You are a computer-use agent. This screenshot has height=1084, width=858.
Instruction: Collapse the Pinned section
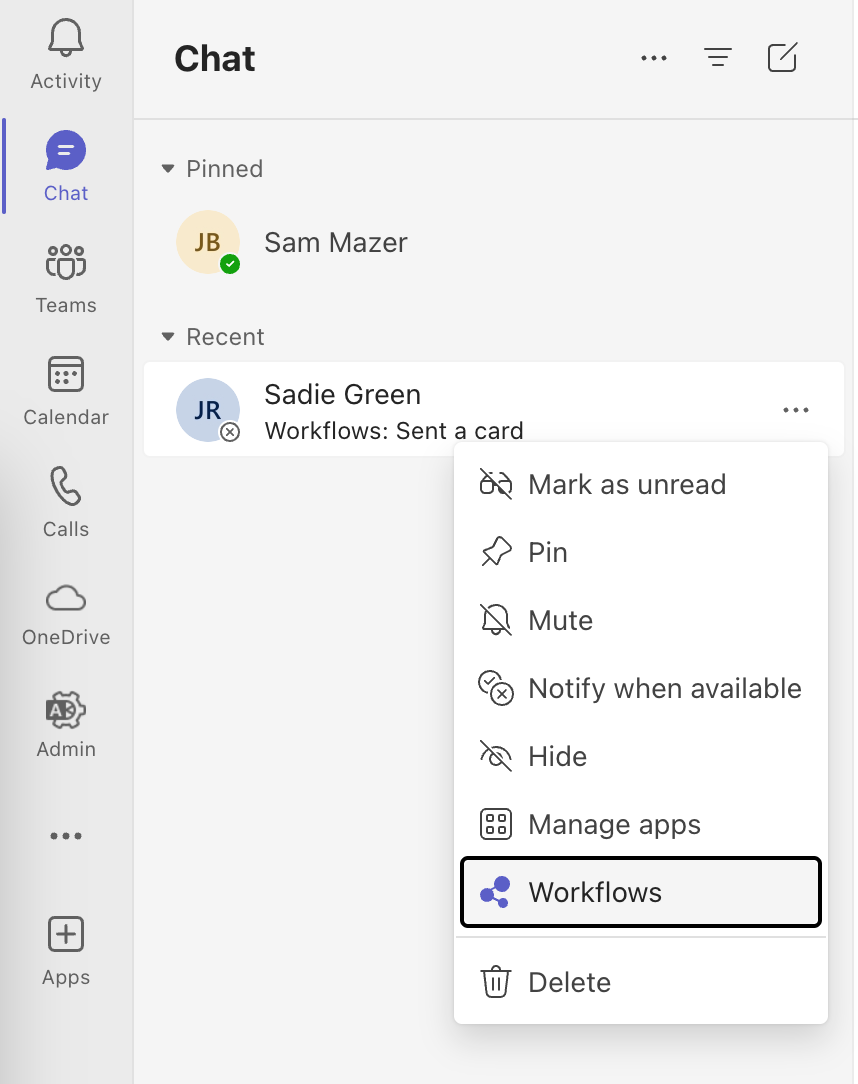pyautogui.click(x=168, y=169)
